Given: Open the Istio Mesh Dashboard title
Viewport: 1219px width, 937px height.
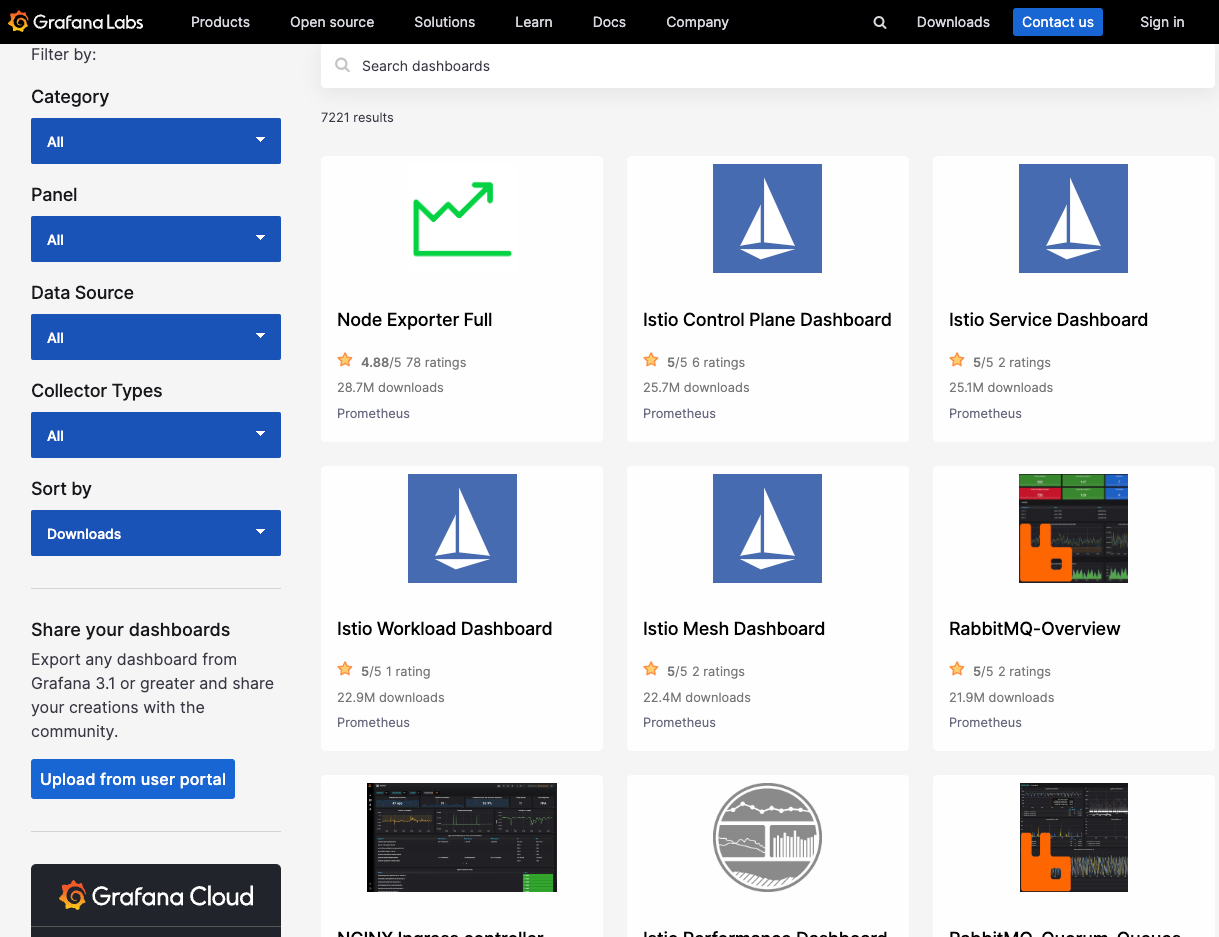Looking at the screenshot, I should [734, 629].
